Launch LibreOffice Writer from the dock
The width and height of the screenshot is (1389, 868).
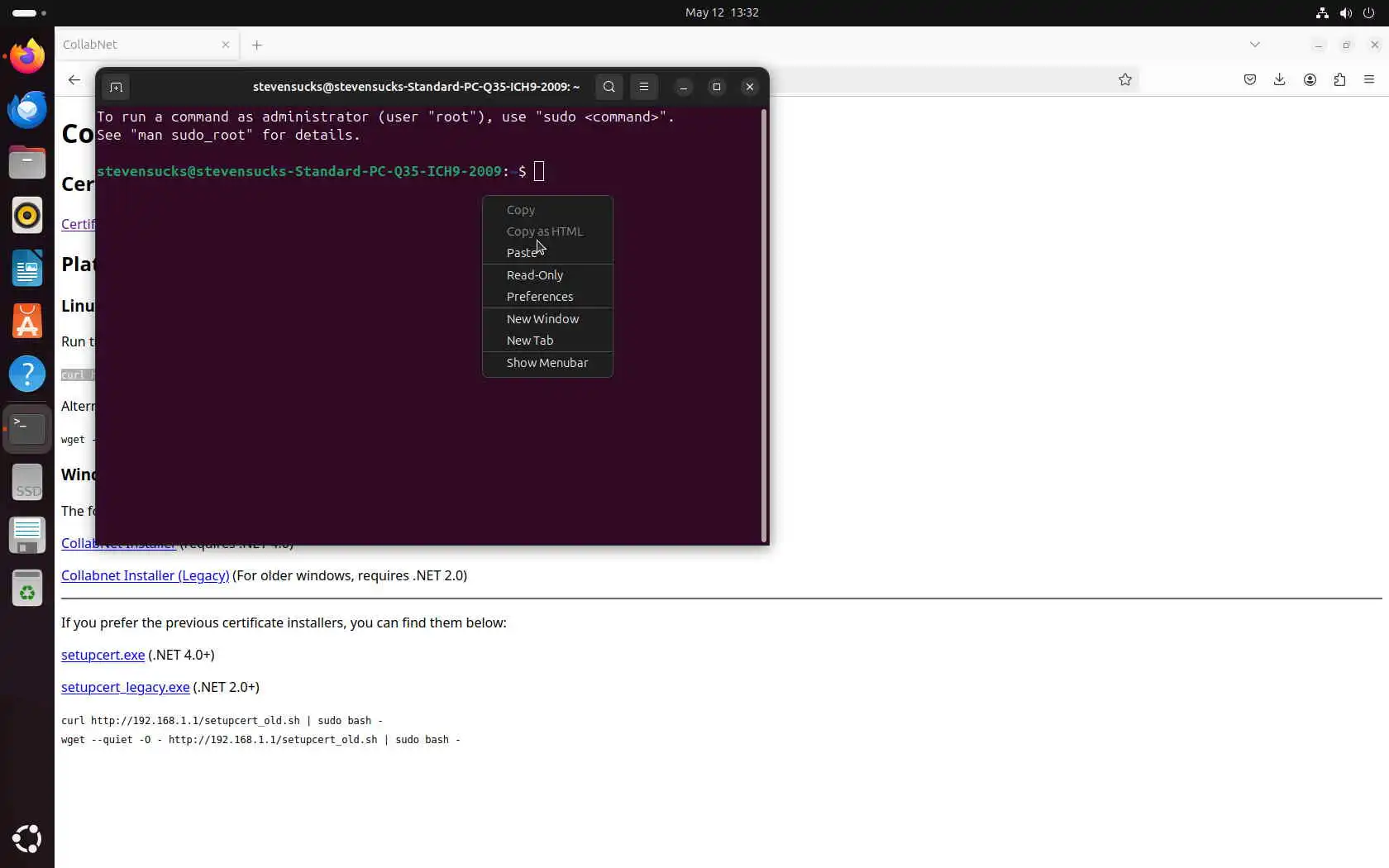[x=27, y=268]
